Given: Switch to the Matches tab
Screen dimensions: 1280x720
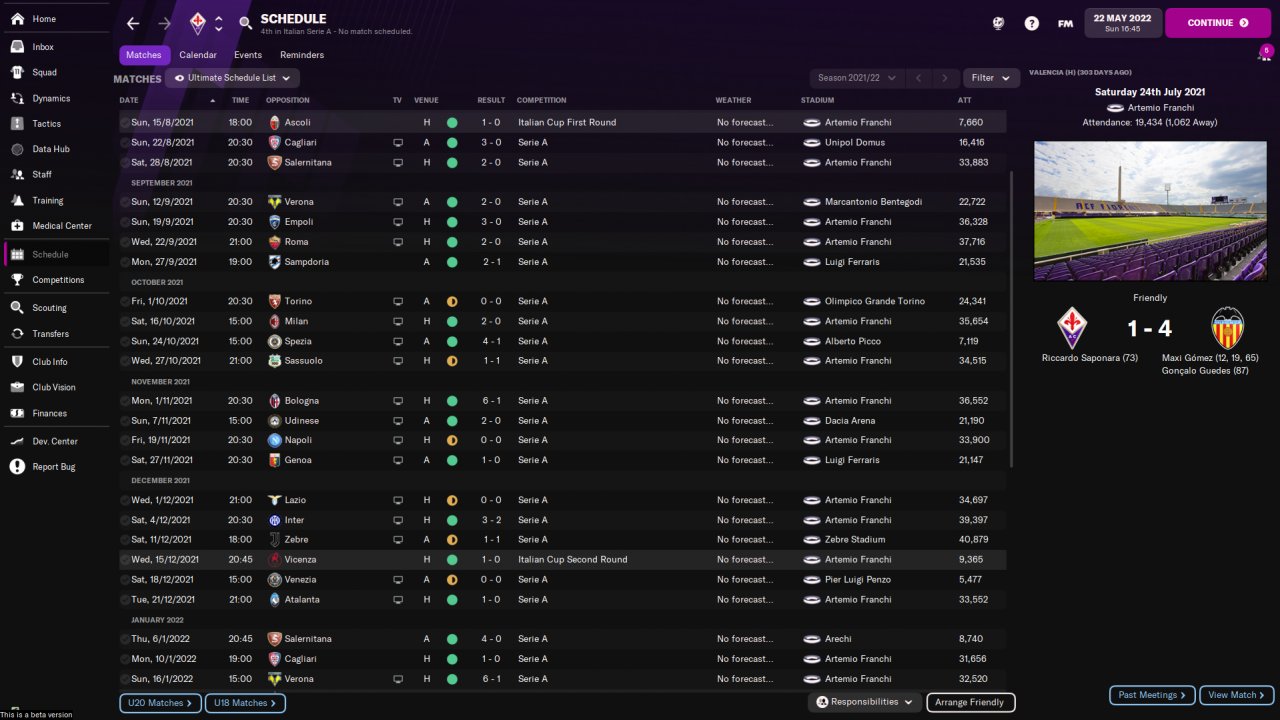Looking at the screenshot, I should (144, 55).
